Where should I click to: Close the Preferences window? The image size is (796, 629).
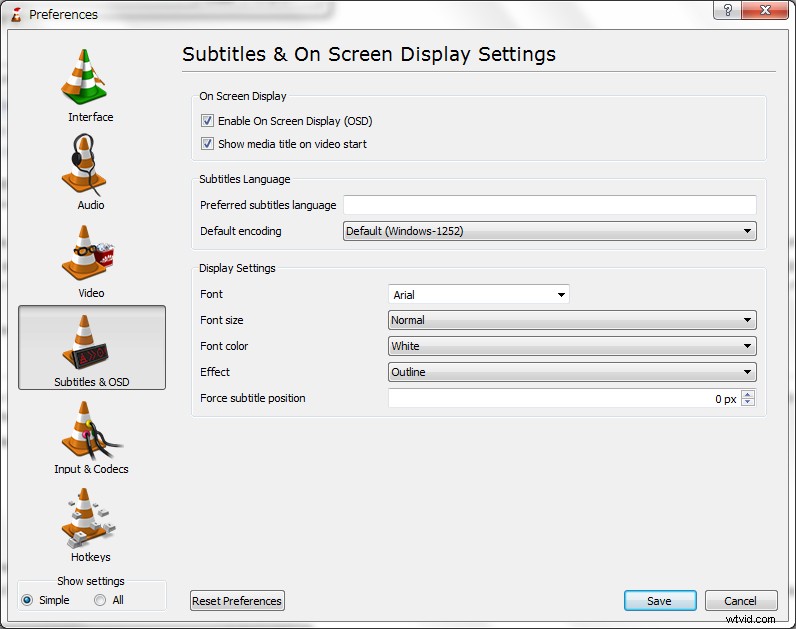pos(766,10)
